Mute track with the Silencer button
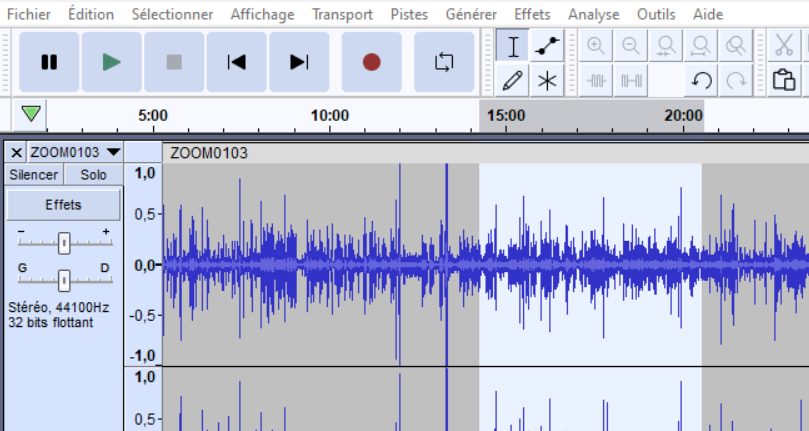The image size is (809, 431). (x=34, y=174)
